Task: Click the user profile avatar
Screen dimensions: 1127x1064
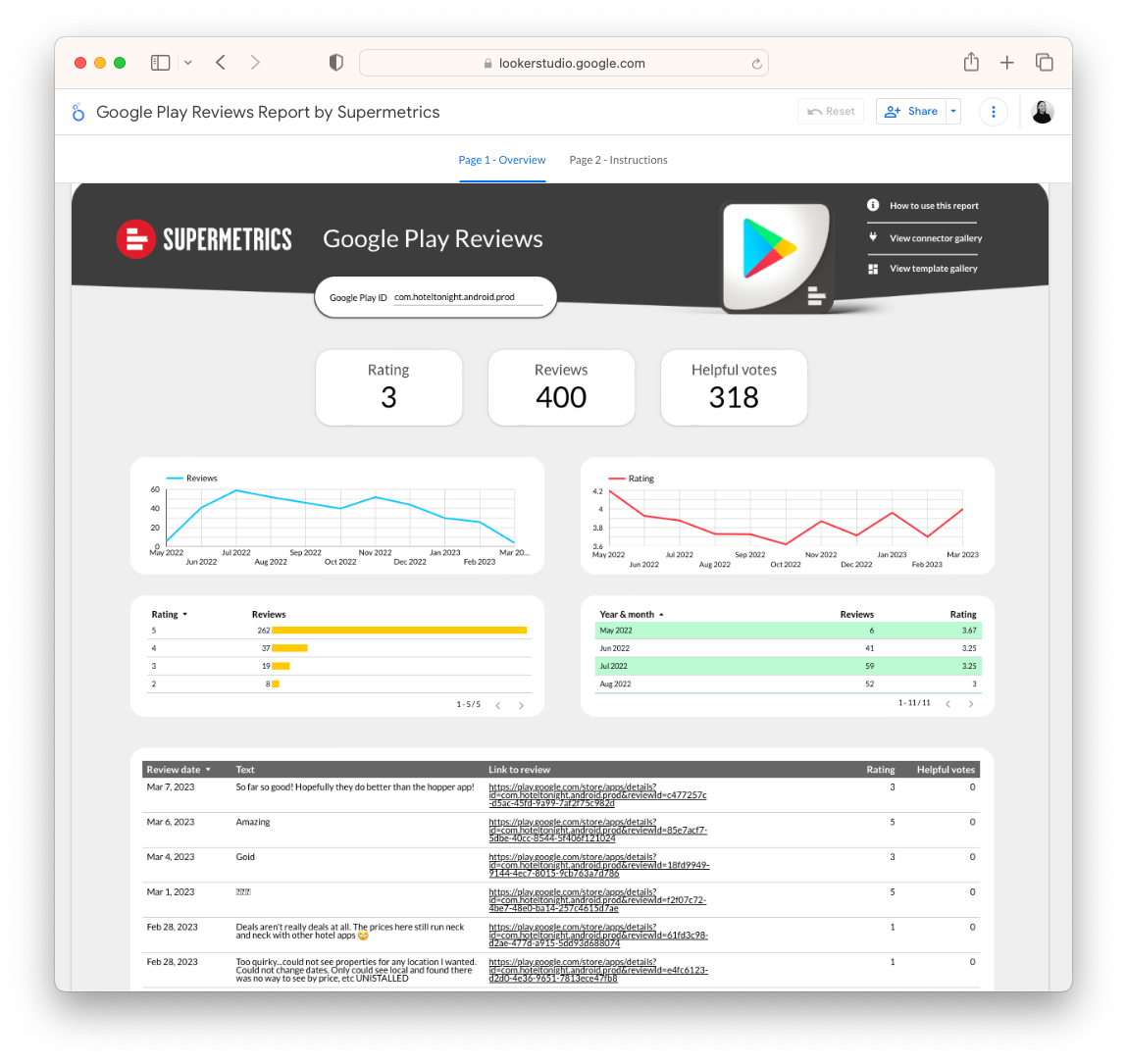Action: point(1043,112)
